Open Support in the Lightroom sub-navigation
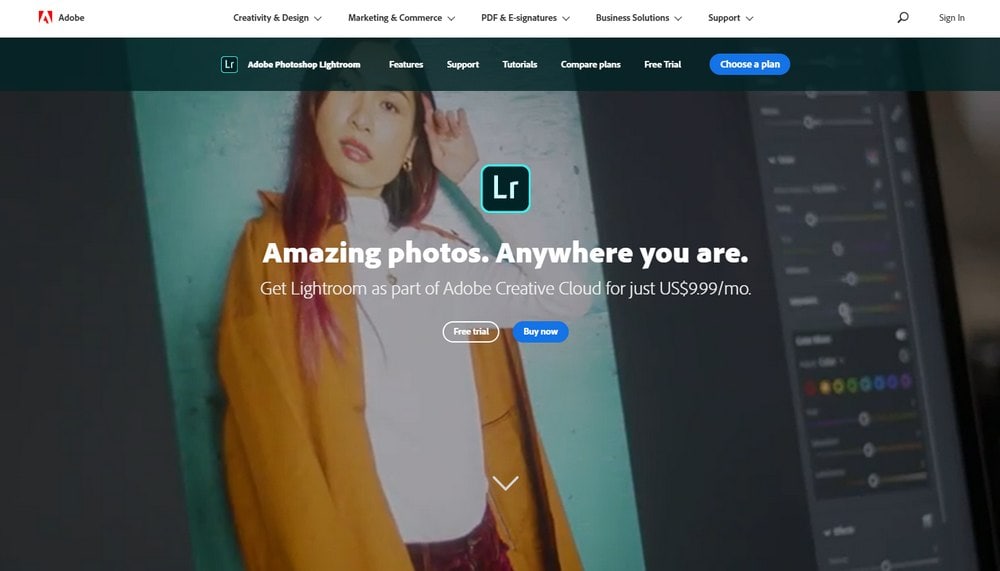The height and width of the screenshot is (571, 1000). click(x=463, y=64)
